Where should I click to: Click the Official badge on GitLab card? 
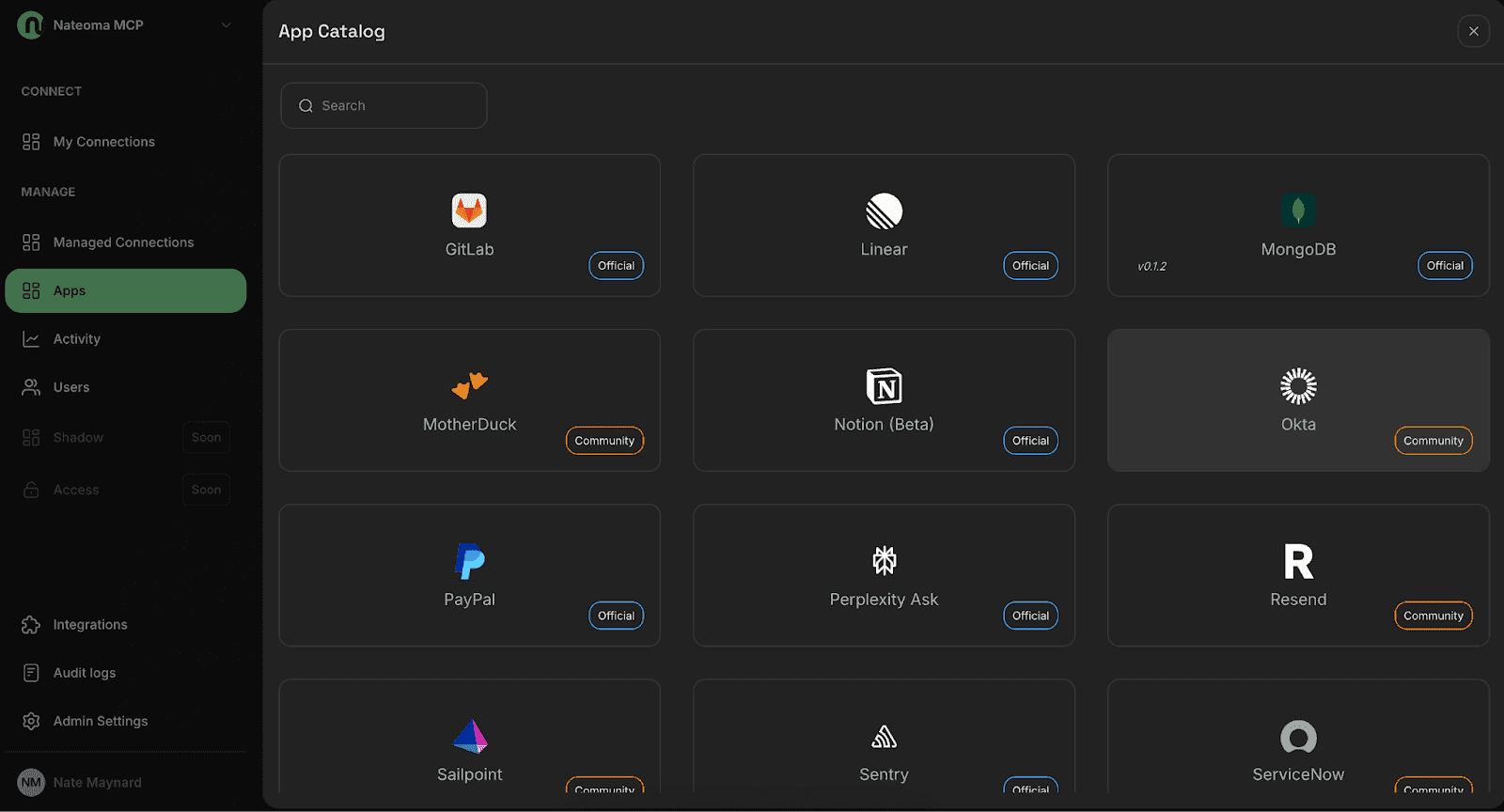[x=616, y=266]
